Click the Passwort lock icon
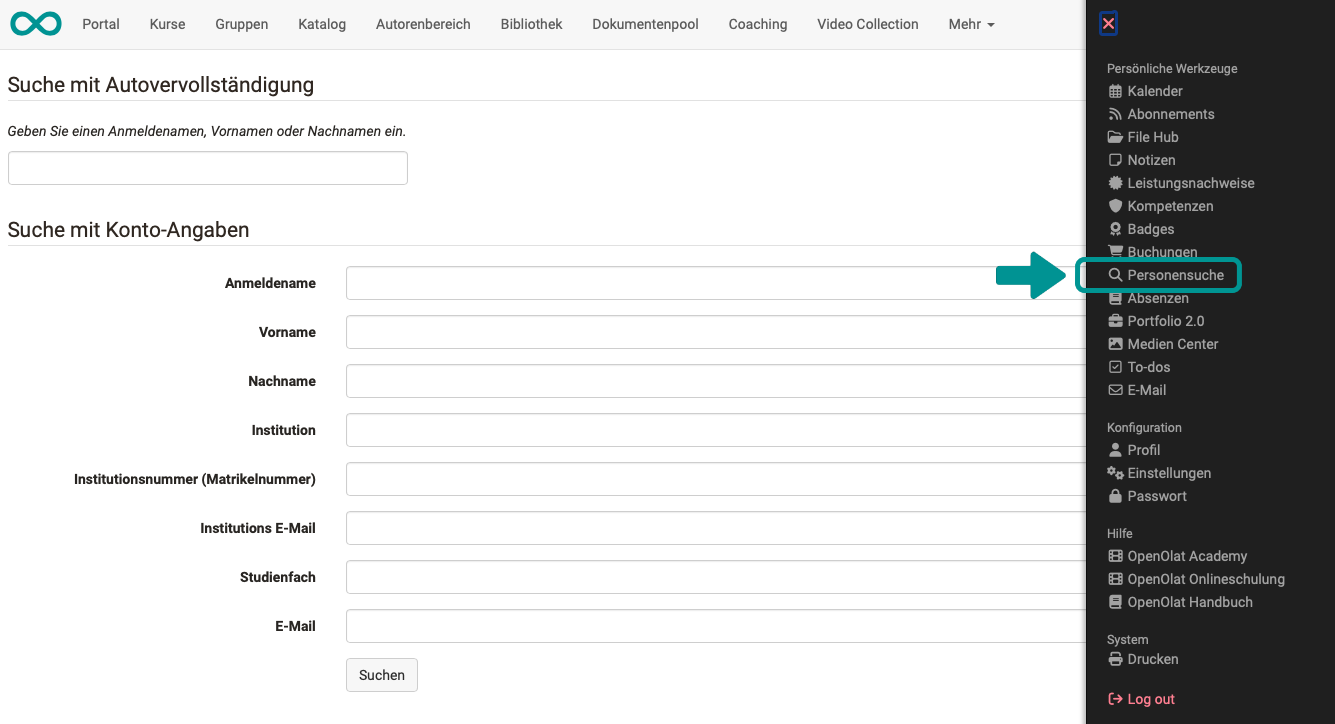This screenshot has height=724, width=1335. coord(1115,496)
